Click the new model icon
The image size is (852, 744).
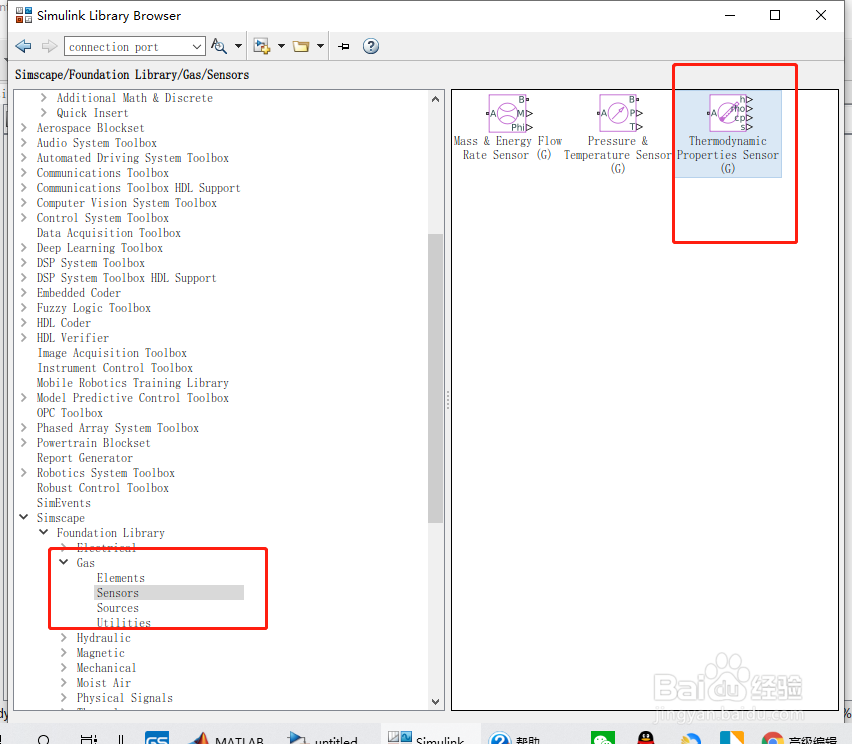262,46
